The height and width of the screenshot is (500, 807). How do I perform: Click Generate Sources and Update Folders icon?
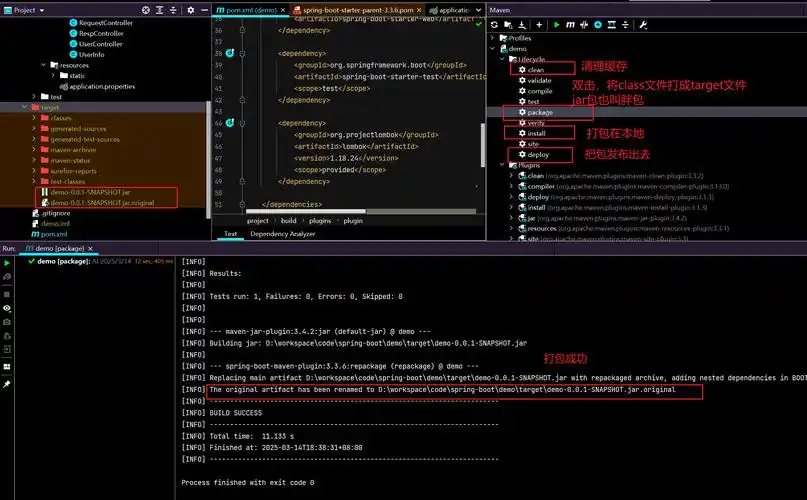coord(508,25)
